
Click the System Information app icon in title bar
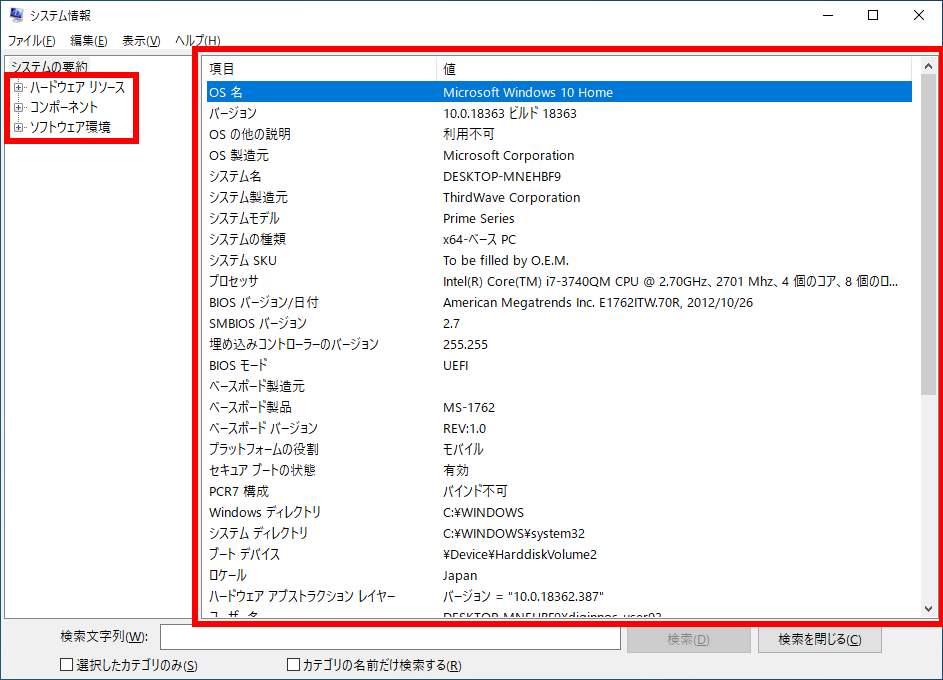tap(16, 15)
